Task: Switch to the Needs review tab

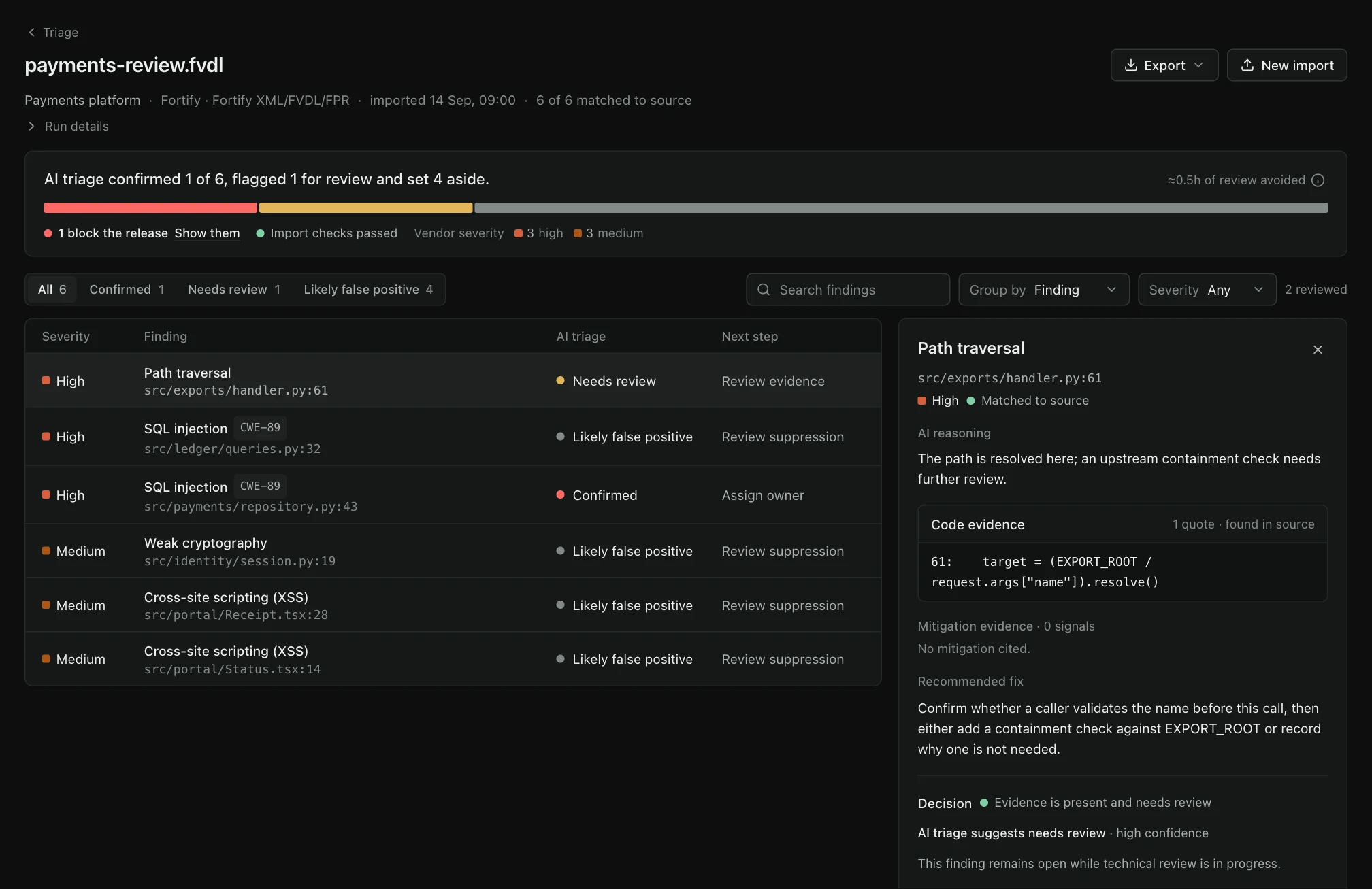Action: [234, 290]
